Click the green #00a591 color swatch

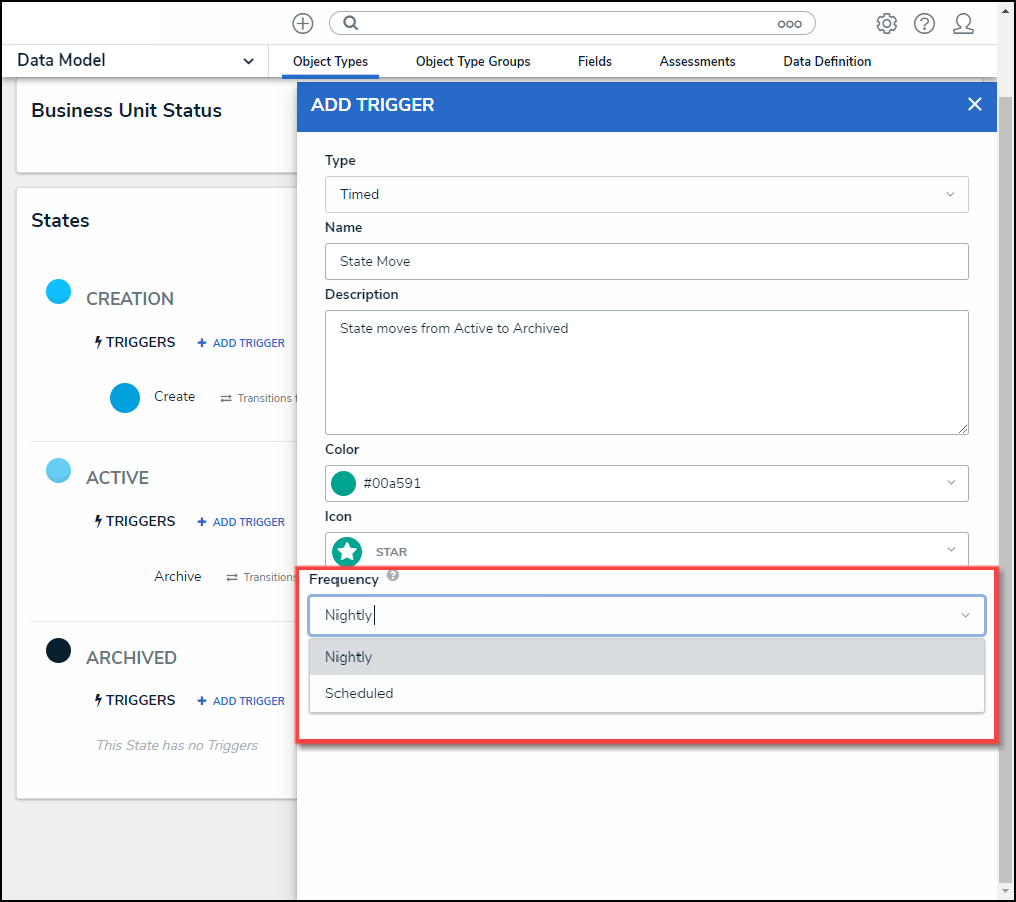pyautogui.click(x=343, y=483)
